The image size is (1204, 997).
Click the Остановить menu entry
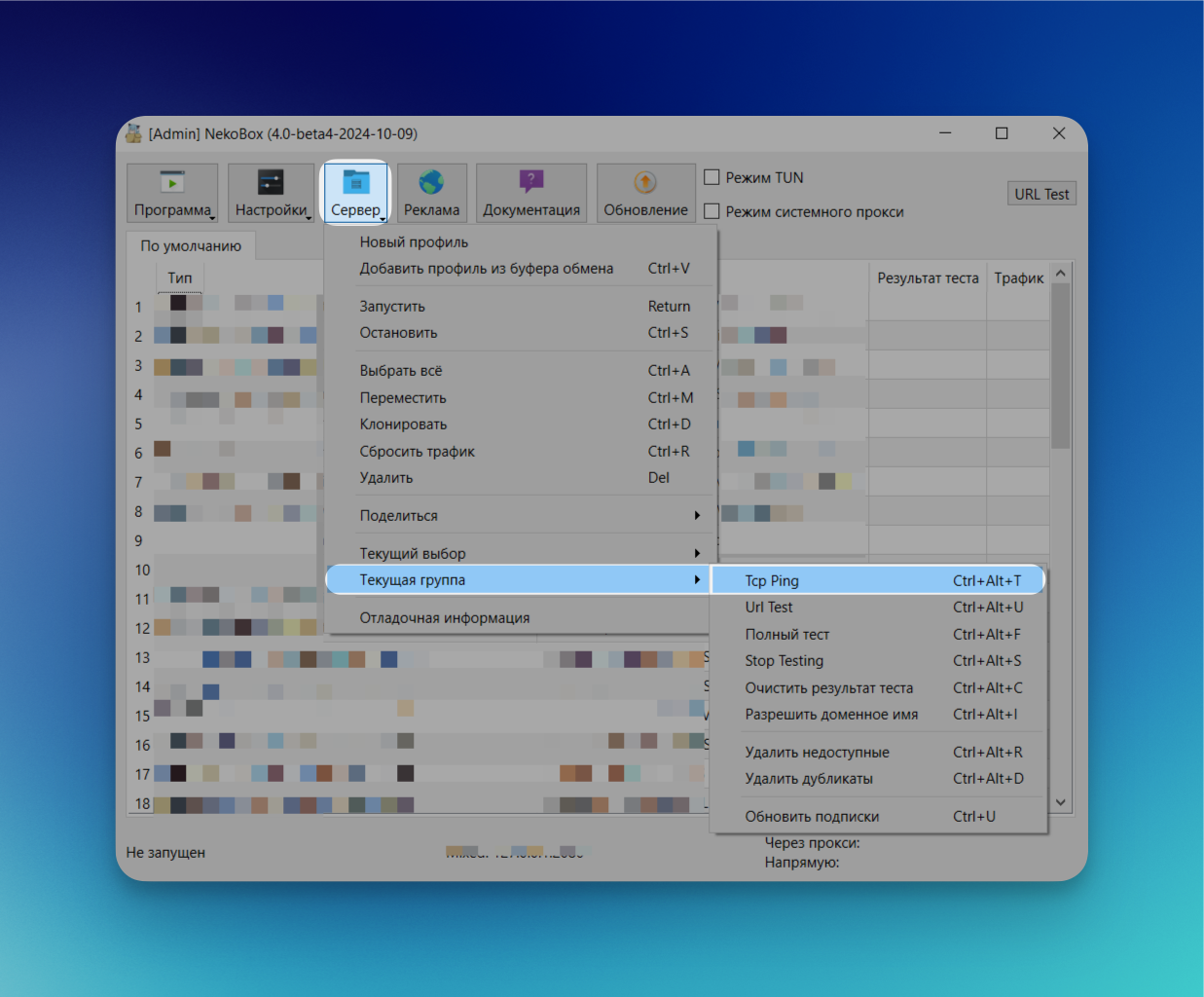(521, 333)
